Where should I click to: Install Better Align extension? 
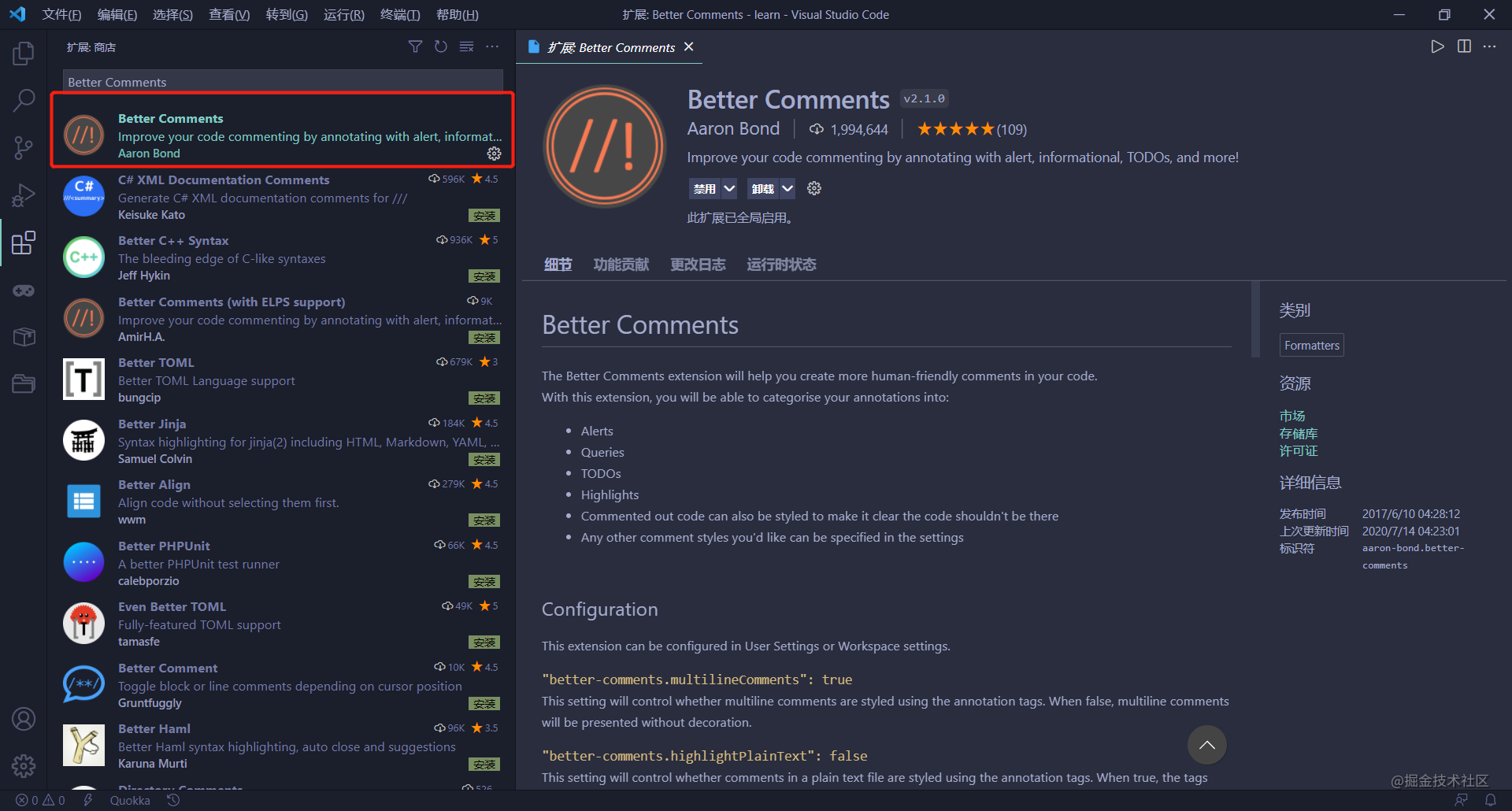tap(484, 520)
